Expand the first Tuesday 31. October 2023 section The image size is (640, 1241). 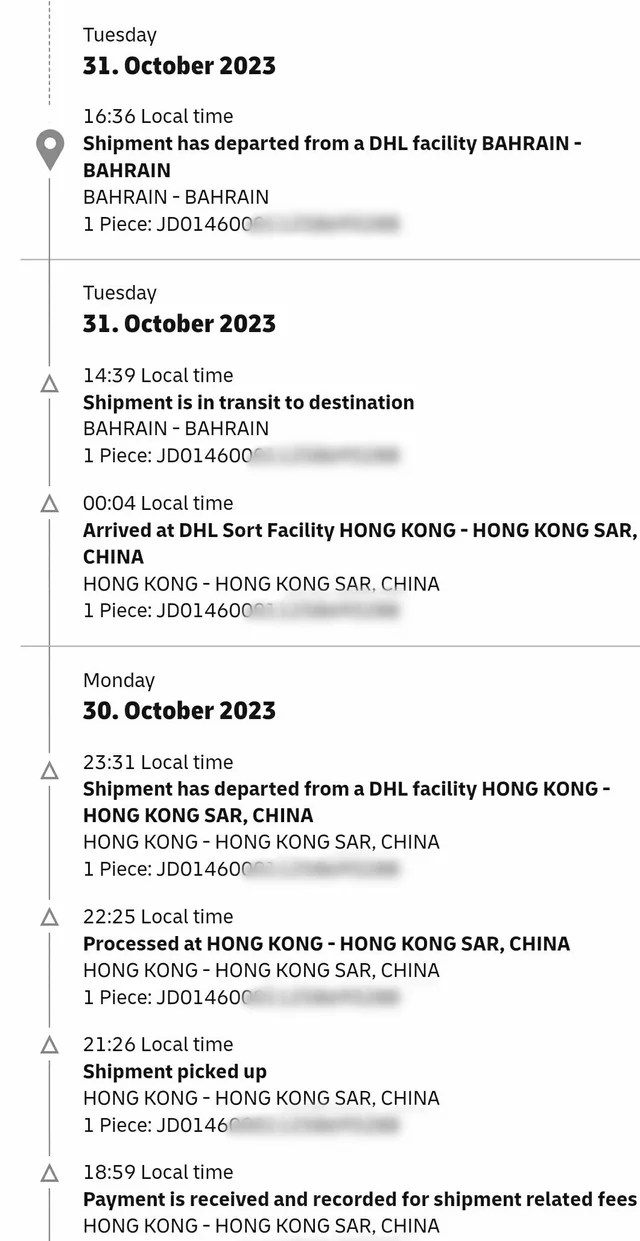[x=179, y=65]
